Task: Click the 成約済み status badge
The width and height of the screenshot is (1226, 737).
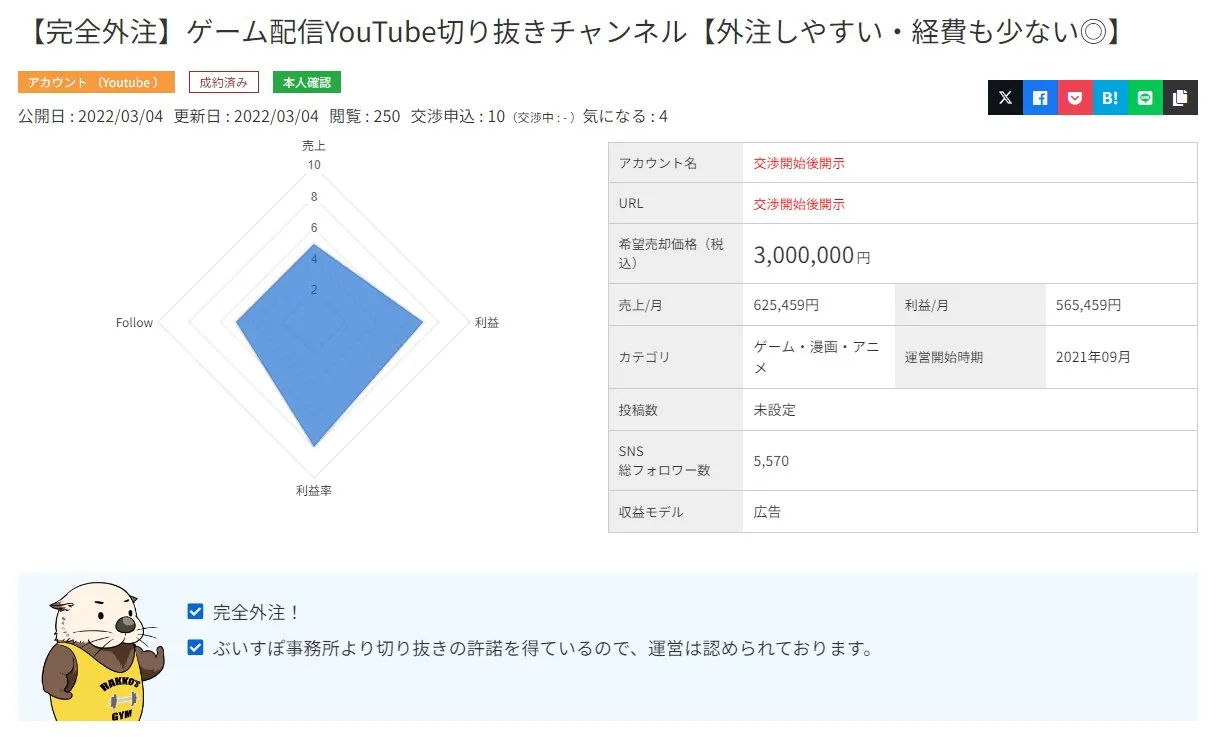Action: click(223, 82)
